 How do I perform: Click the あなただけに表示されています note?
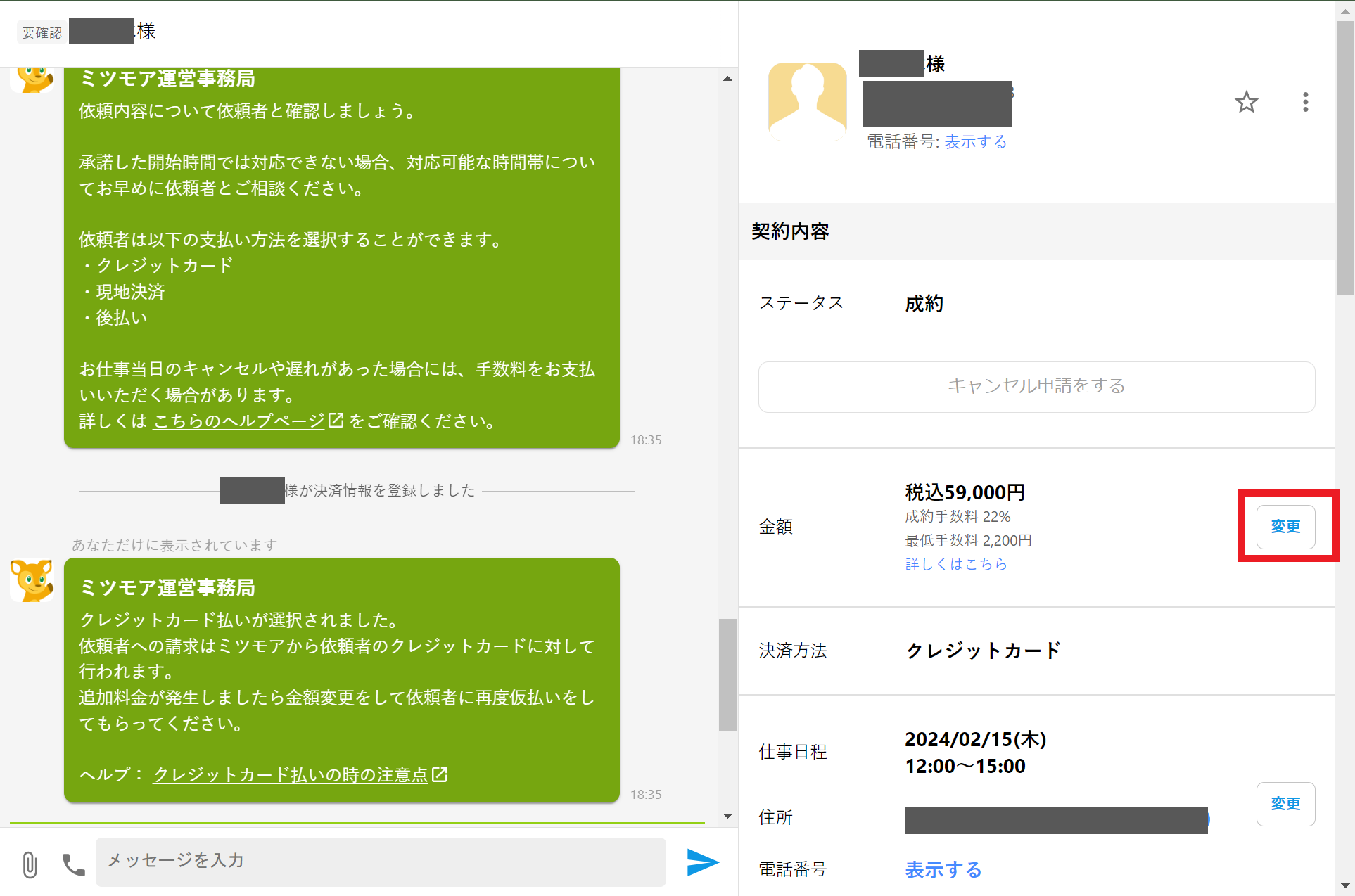pos(174,545)
